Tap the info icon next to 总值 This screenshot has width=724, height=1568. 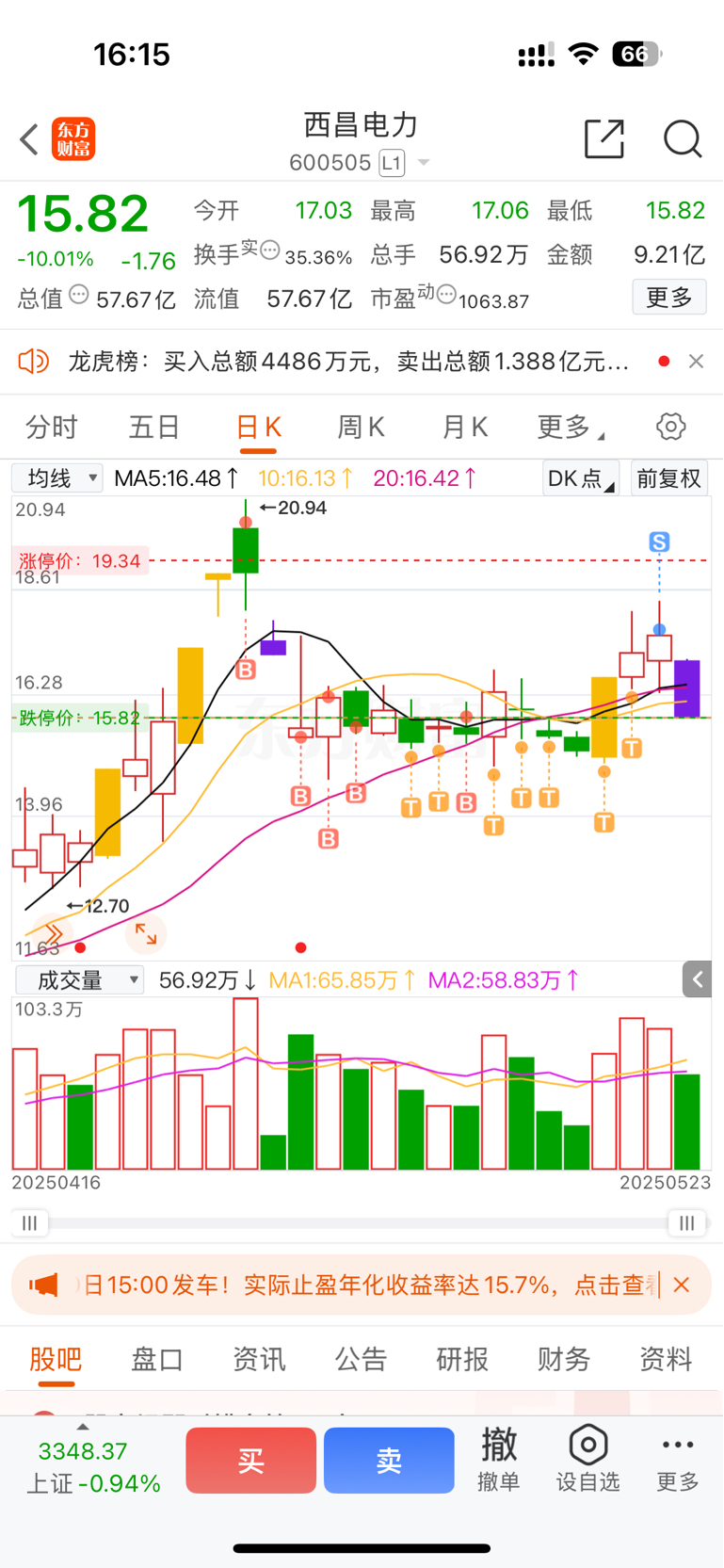coord(79,295)
